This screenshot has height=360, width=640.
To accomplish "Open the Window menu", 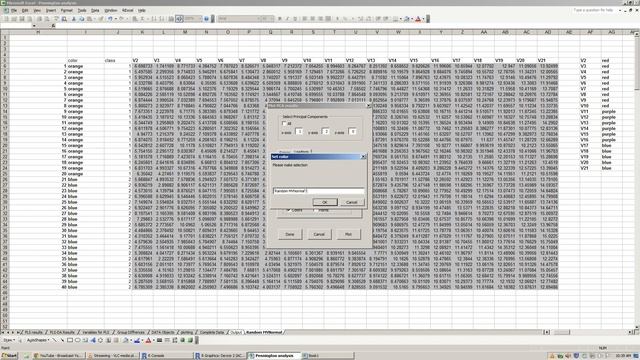I will click(x=111, y=10).
